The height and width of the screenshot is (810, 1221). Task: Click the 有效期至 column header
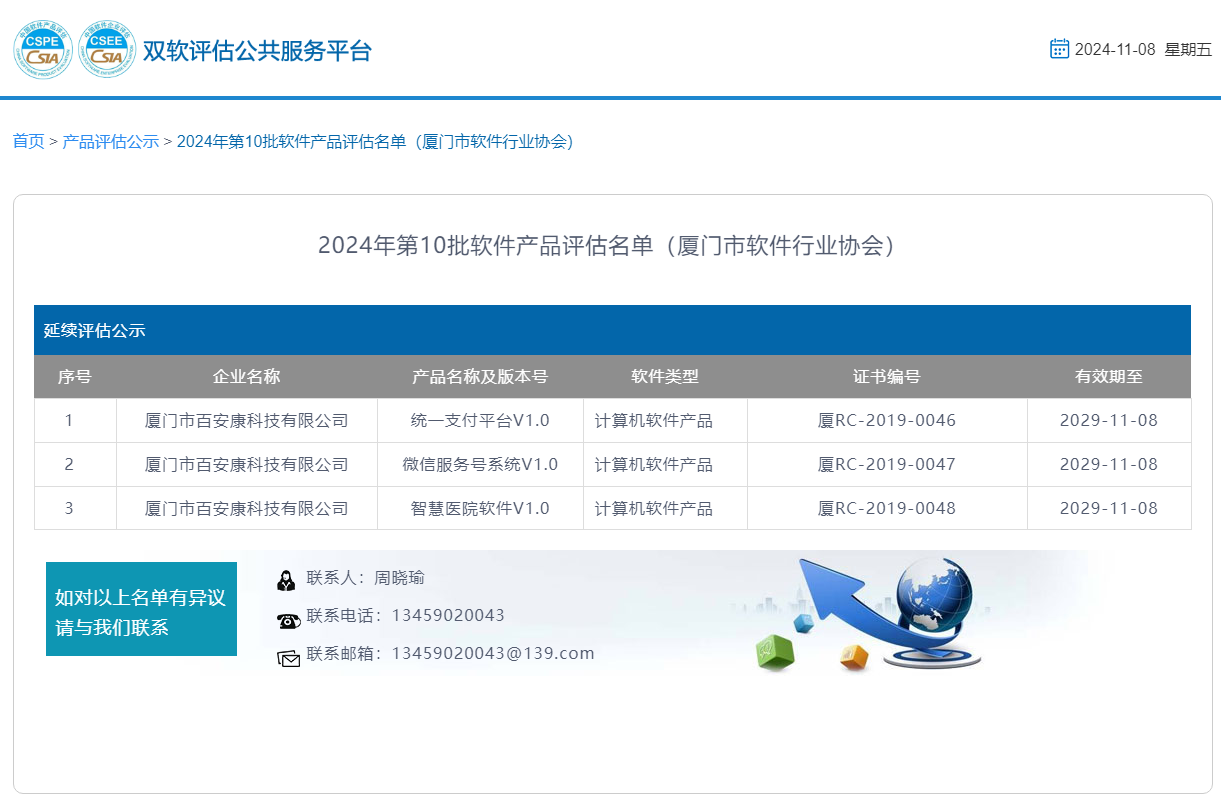click(x=1109, y=377)
